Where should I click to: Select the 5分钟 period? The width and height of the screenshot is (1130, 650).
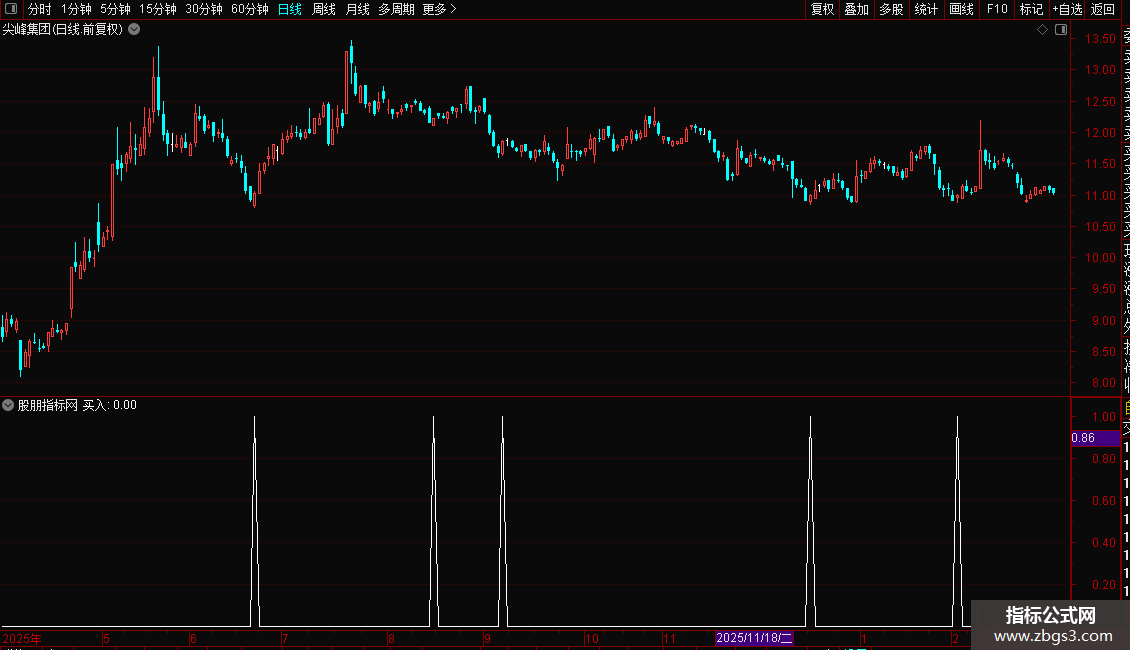(x=115, y=9)
